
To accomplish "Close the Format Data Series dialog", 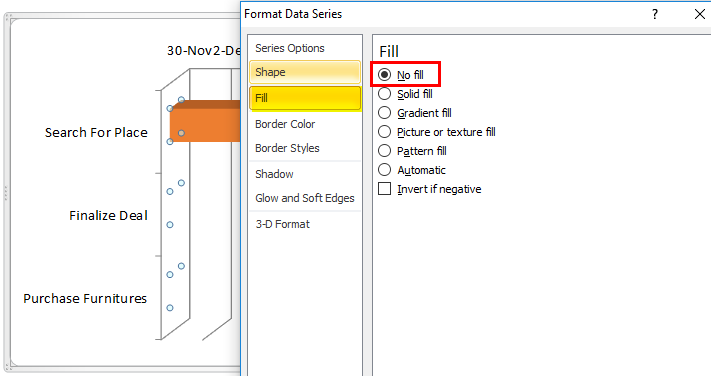I will (700, 15).
